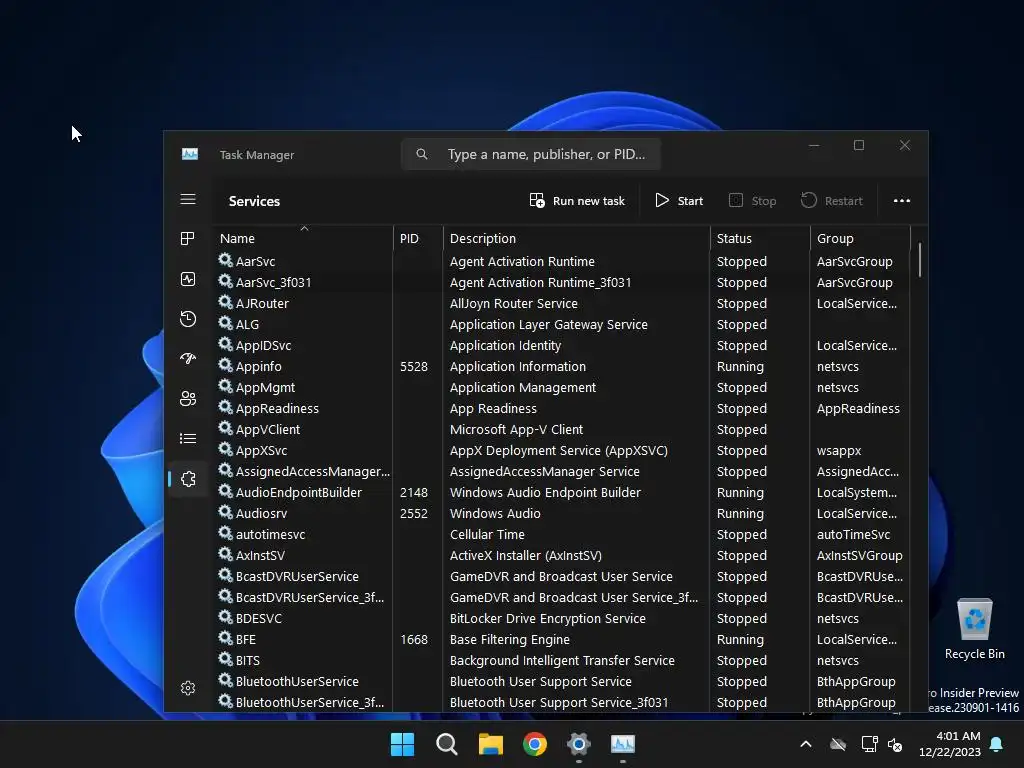Click the services list vertical scrollbar thumb
The image size is (1024, 768).
click(920, 260)
